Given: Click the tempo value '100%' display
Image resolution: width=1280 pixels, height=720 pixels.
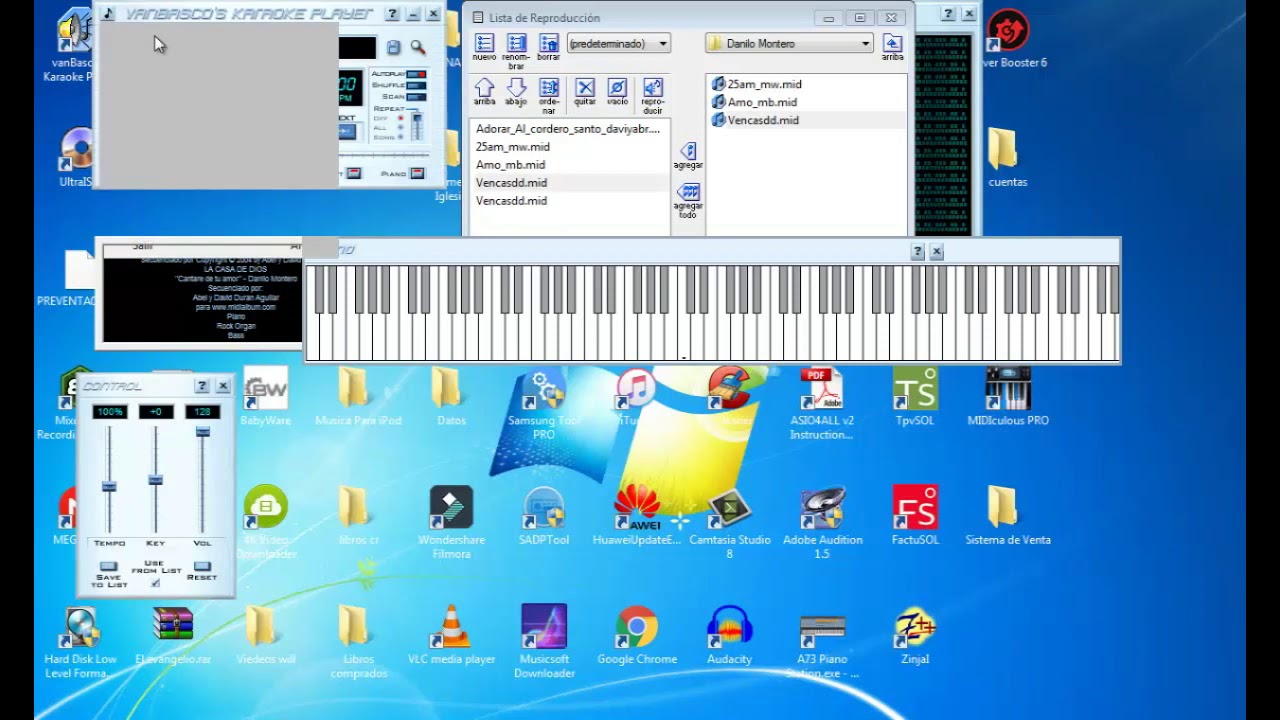Looking at the screenshot, I should 109,412.
